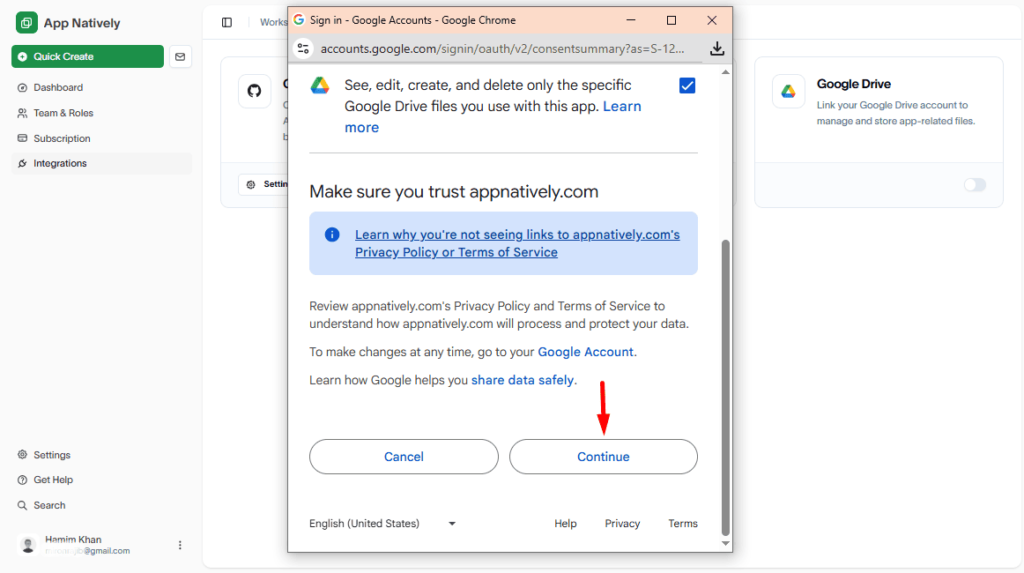1024x573 pixels.
Task: Click the Continue button
Action: (603, 457)
